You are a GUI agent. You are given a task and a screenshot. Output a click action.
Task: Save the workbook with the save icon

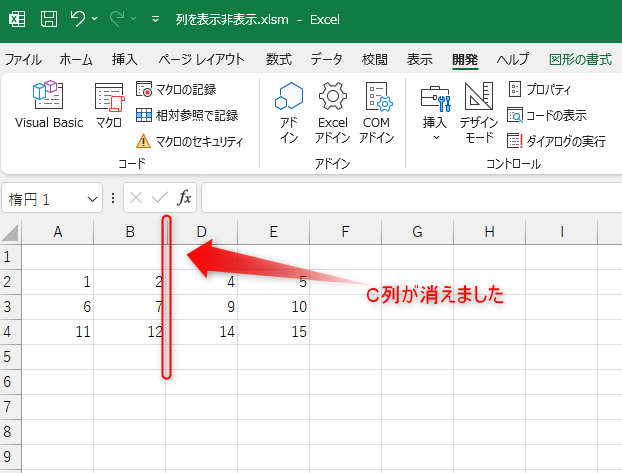click(x=49, y=19)
